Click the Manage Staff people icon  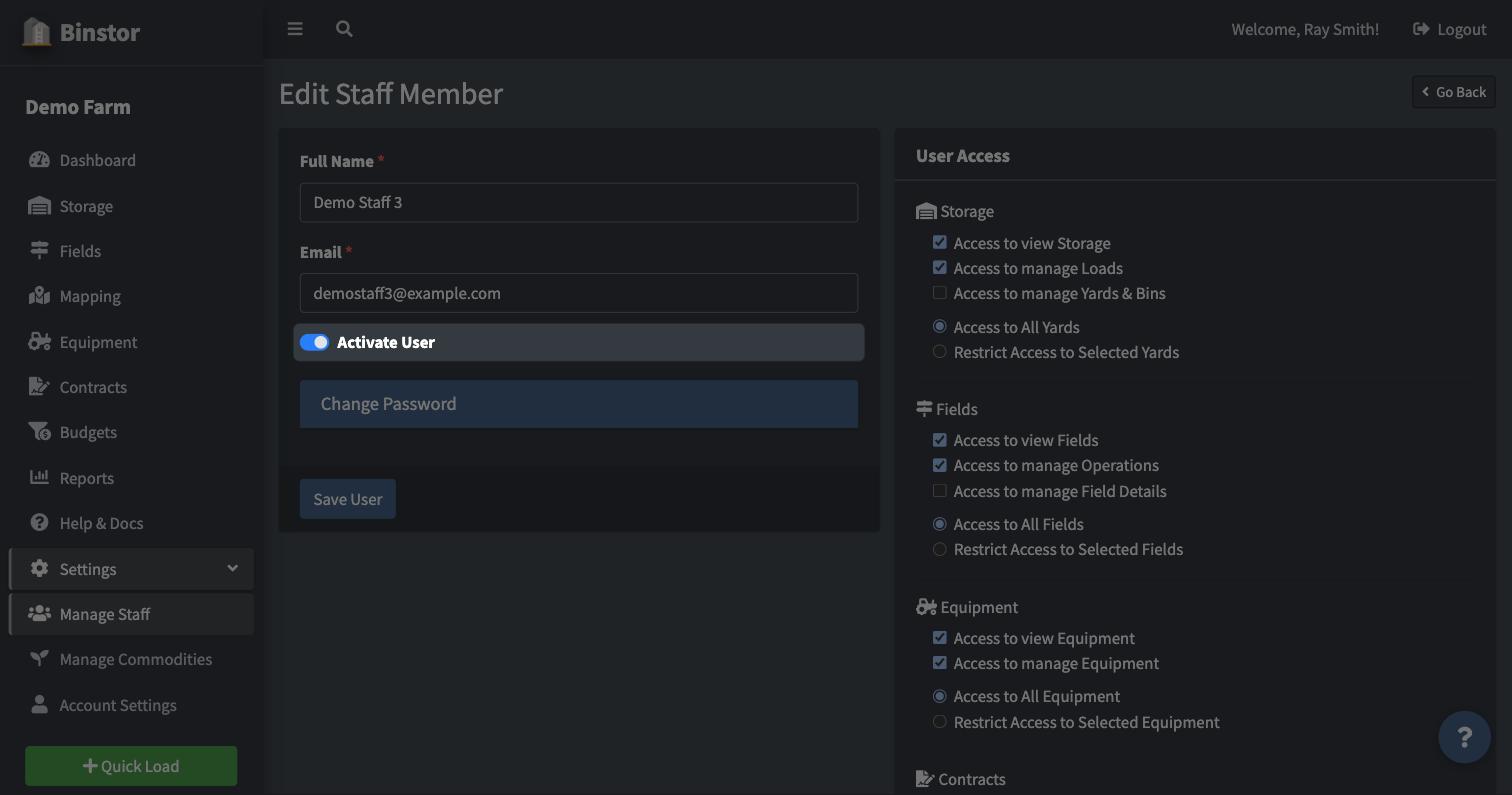pos(39,614)
